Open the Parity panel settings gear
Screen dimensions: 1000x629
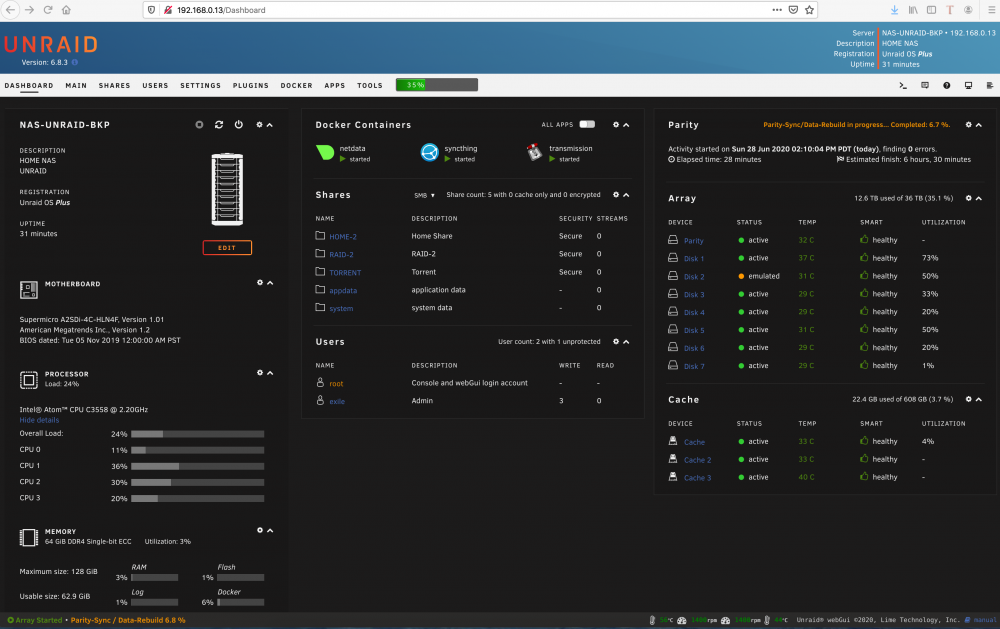(968, 125)
